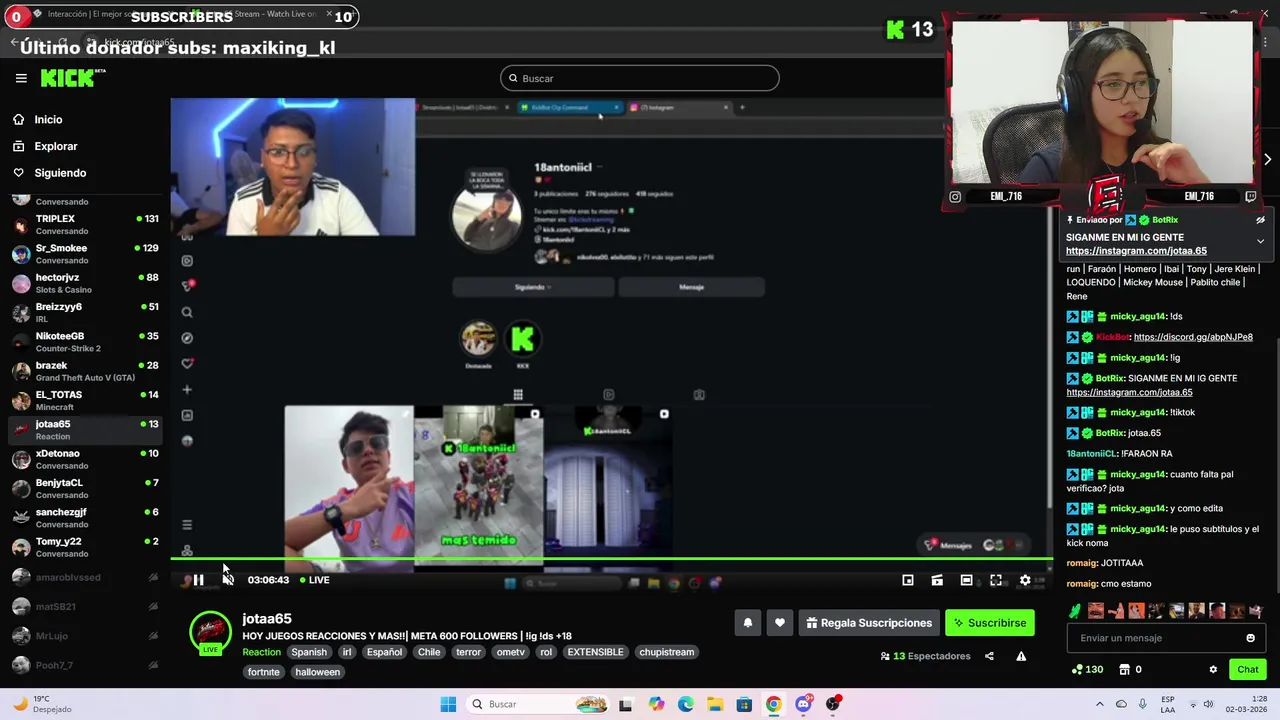Viewport: 1280px width, 720px height.
Task: Open NikoteeGB Counter-Strike 2 channel
Action: pyautogui.click(x=85, y=342)
